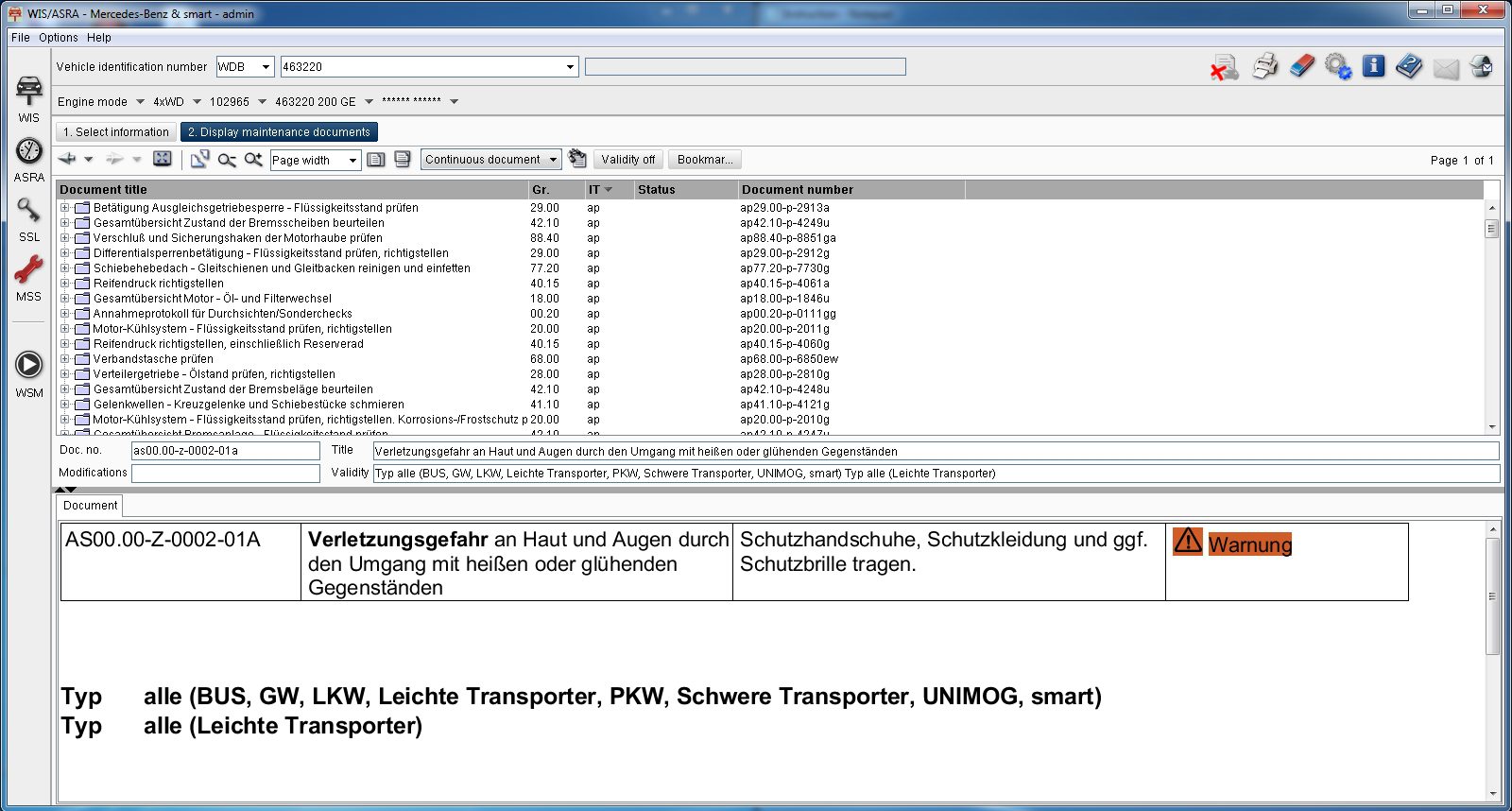Screen dimensions: 1512x811
Task: Click the zoom out magnifier icon
Action: click(x=227, y=159)
